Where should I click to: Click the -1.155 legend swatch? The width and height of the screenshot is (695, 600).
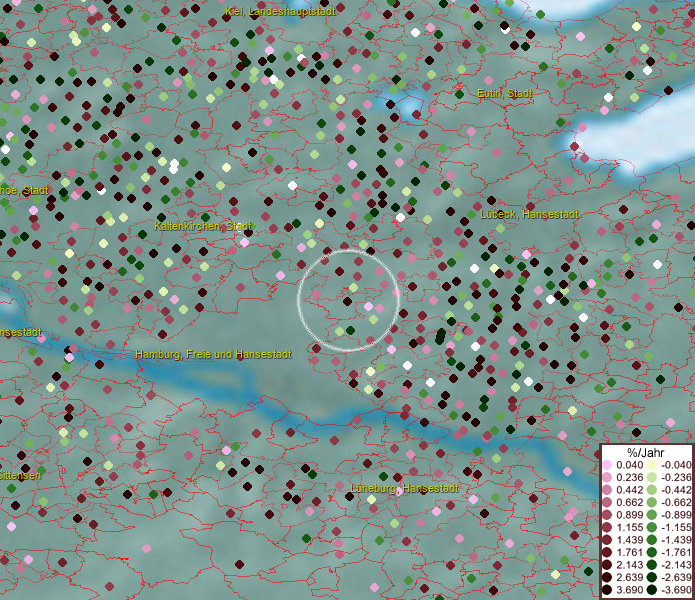tap(652, 527)
